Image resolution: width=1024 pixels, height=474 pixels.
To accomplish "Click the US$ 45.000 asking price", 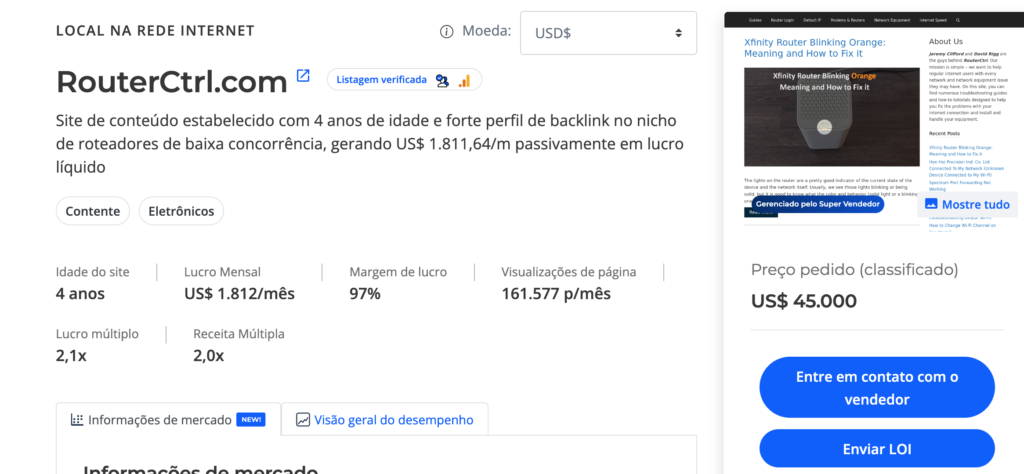I will [803, 301].
